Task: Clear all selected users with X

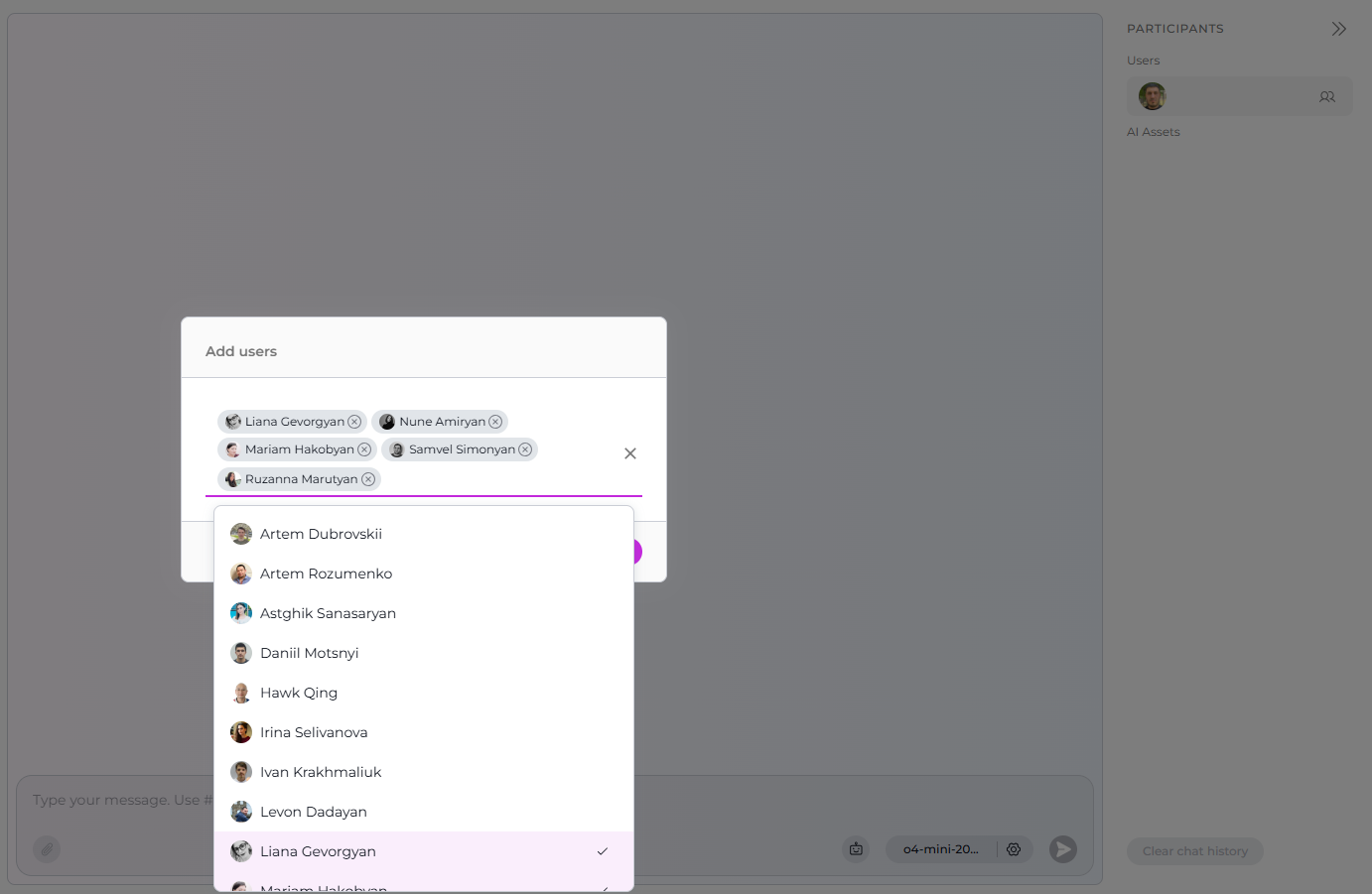Action: (629, 453)
